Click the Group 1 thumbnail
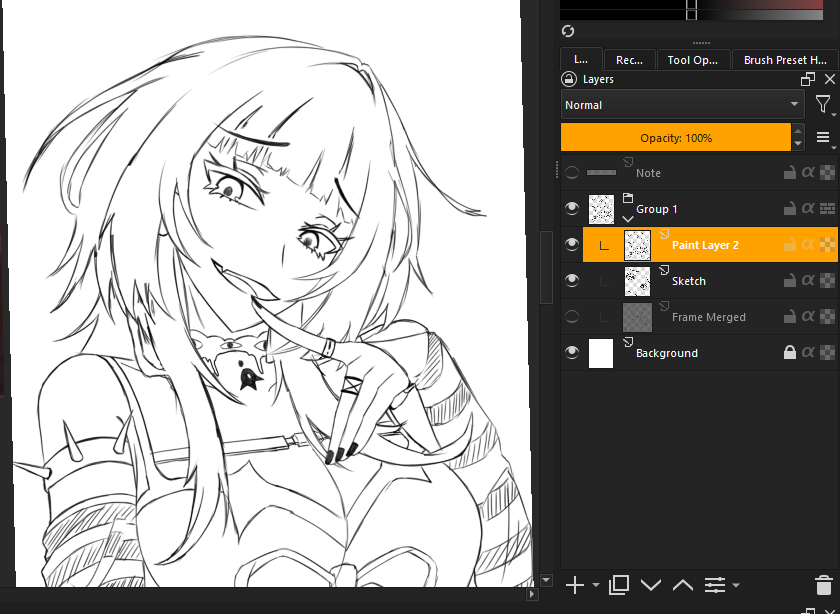840x614 pixels. pos(601,209)
